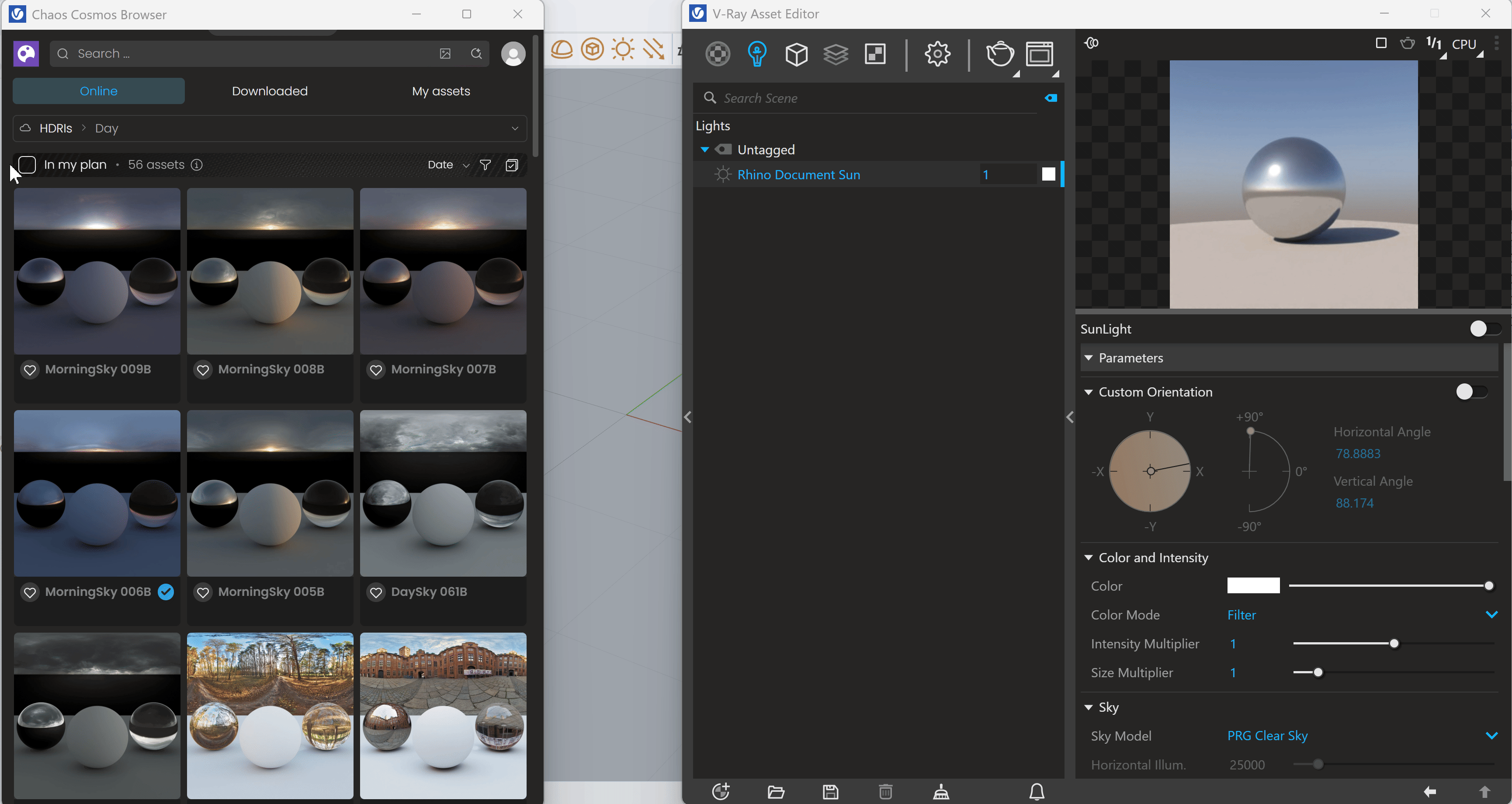1512x804 pixels.
Task: Click the image search icon in Cosmos
Action: tap(445, 53)
